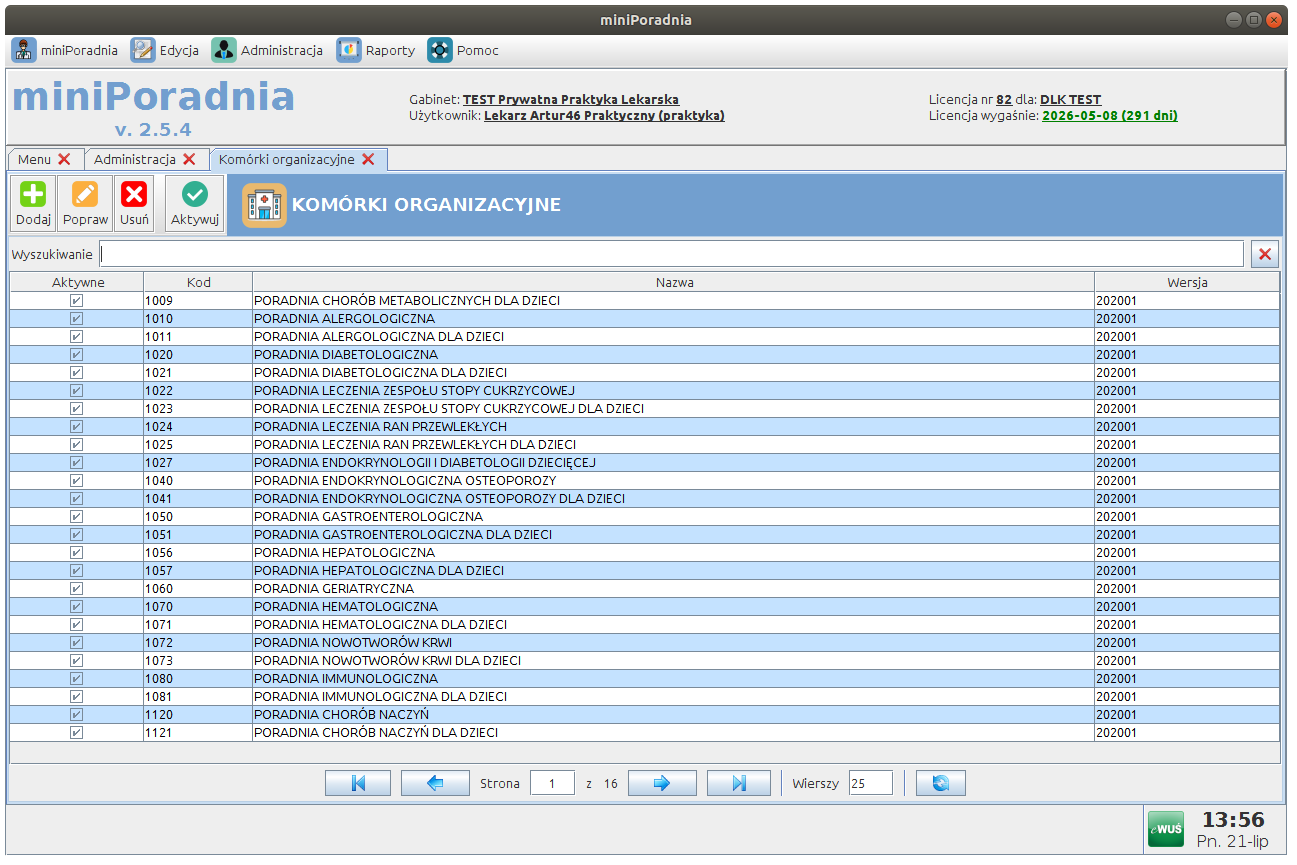Clear search with the red X button
Screen dimensions: 1297x865
tap(1265, 254)
